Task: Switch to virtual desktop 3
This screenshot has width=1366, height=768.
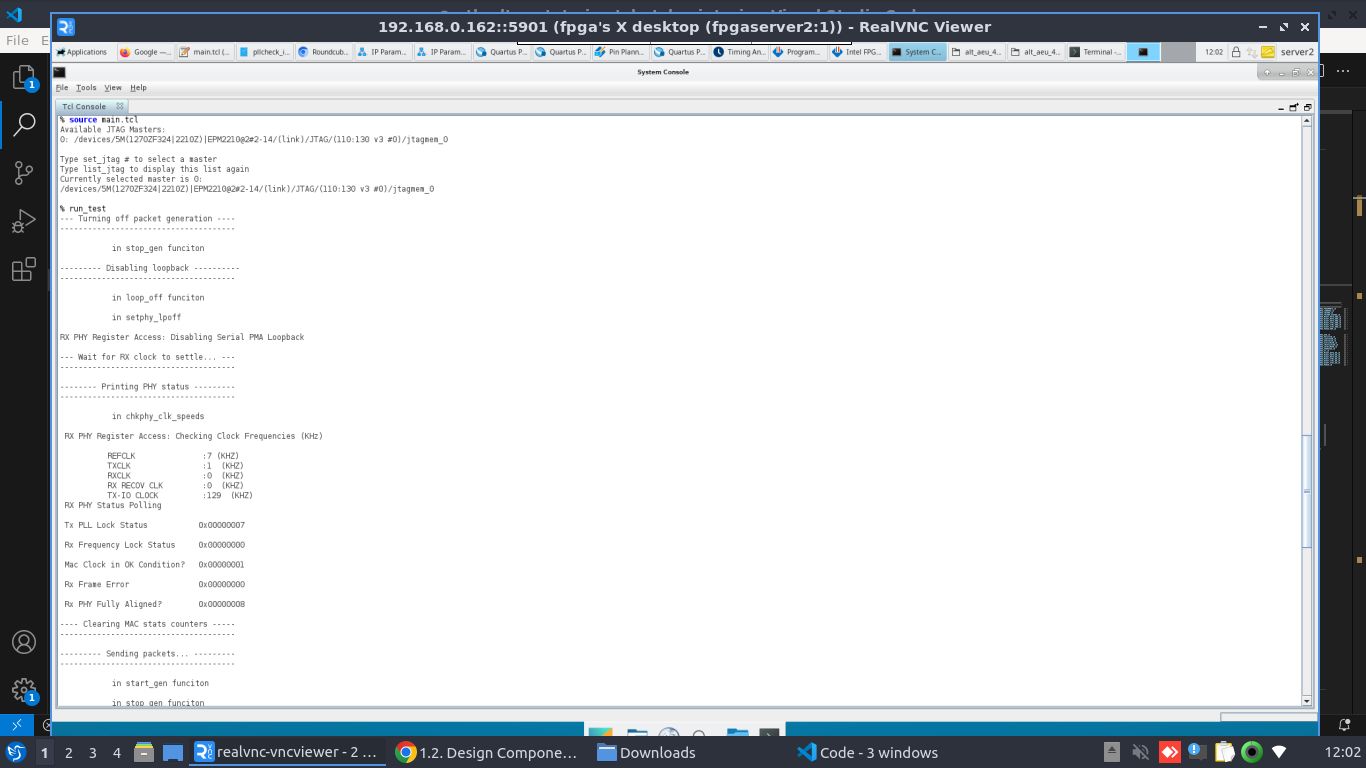Action: (x=92, y=752)
